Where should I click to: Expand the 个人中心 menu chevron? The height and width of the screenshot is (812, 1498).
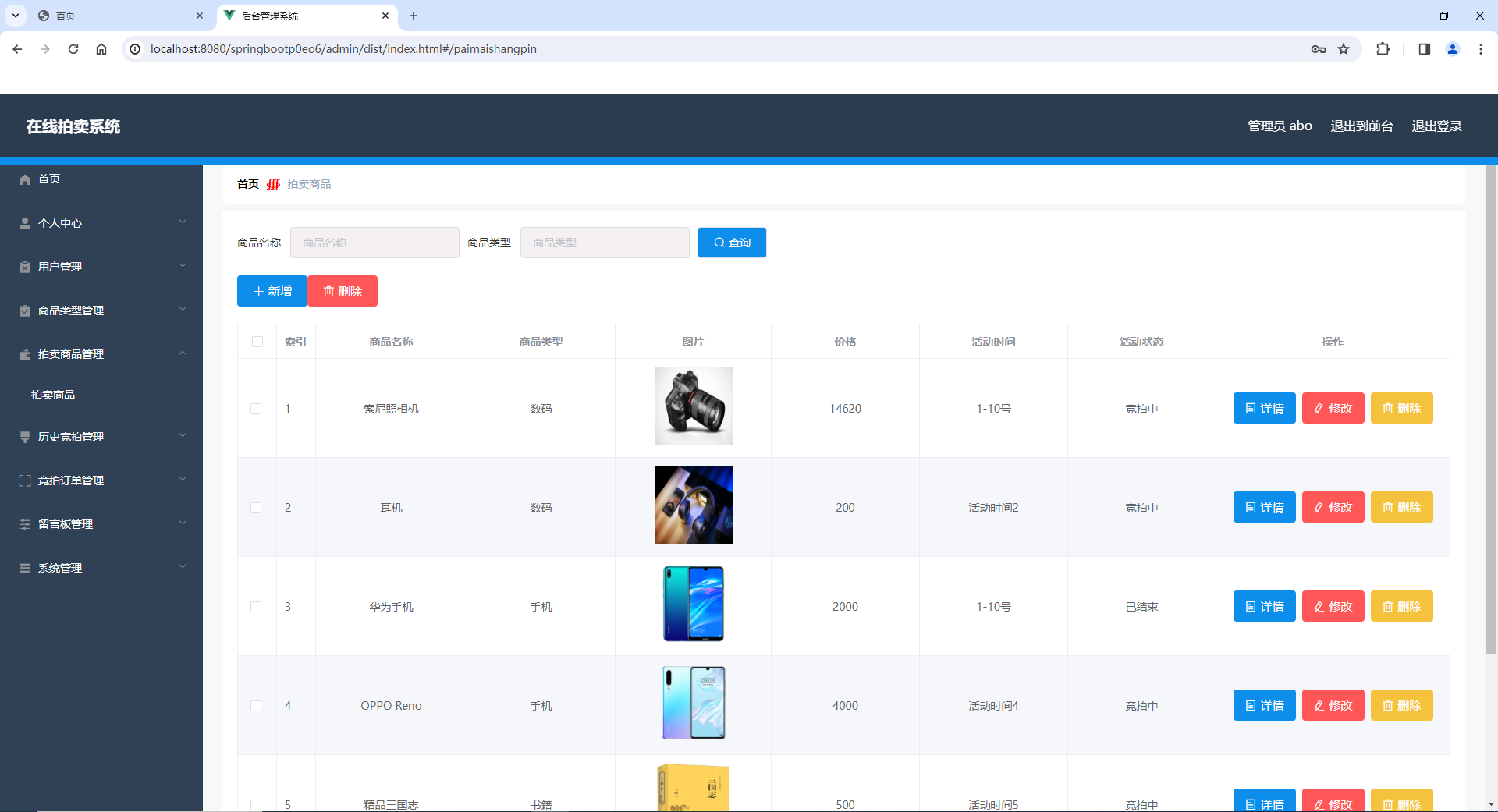183,222
